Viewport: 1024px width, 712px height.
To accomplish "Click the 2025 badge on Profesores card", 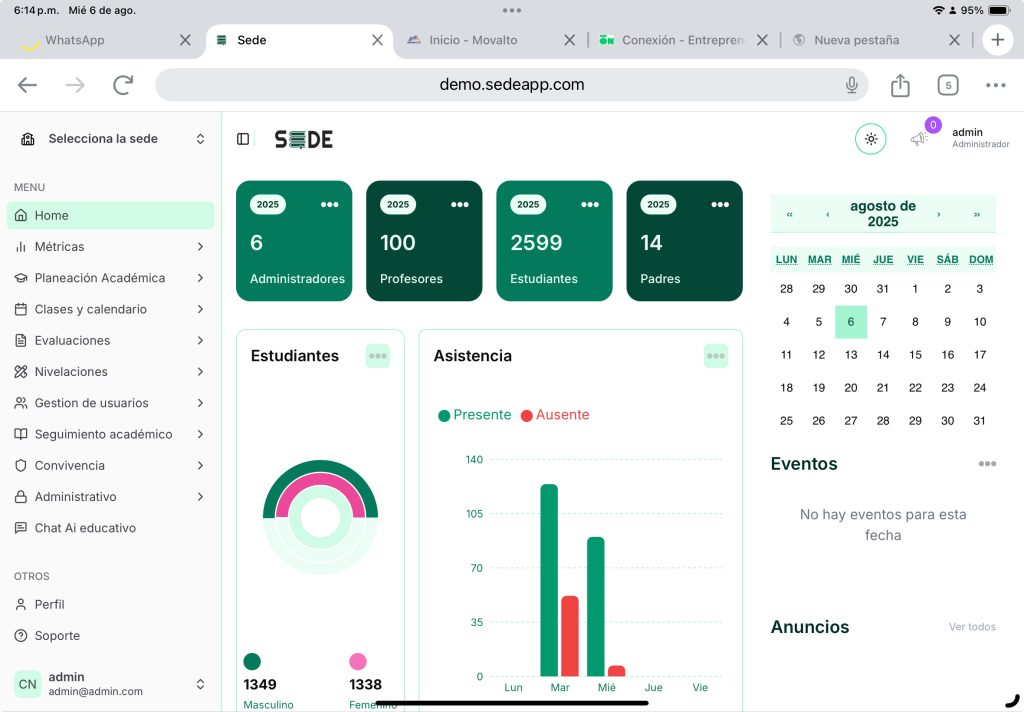I will coord(398,204).
